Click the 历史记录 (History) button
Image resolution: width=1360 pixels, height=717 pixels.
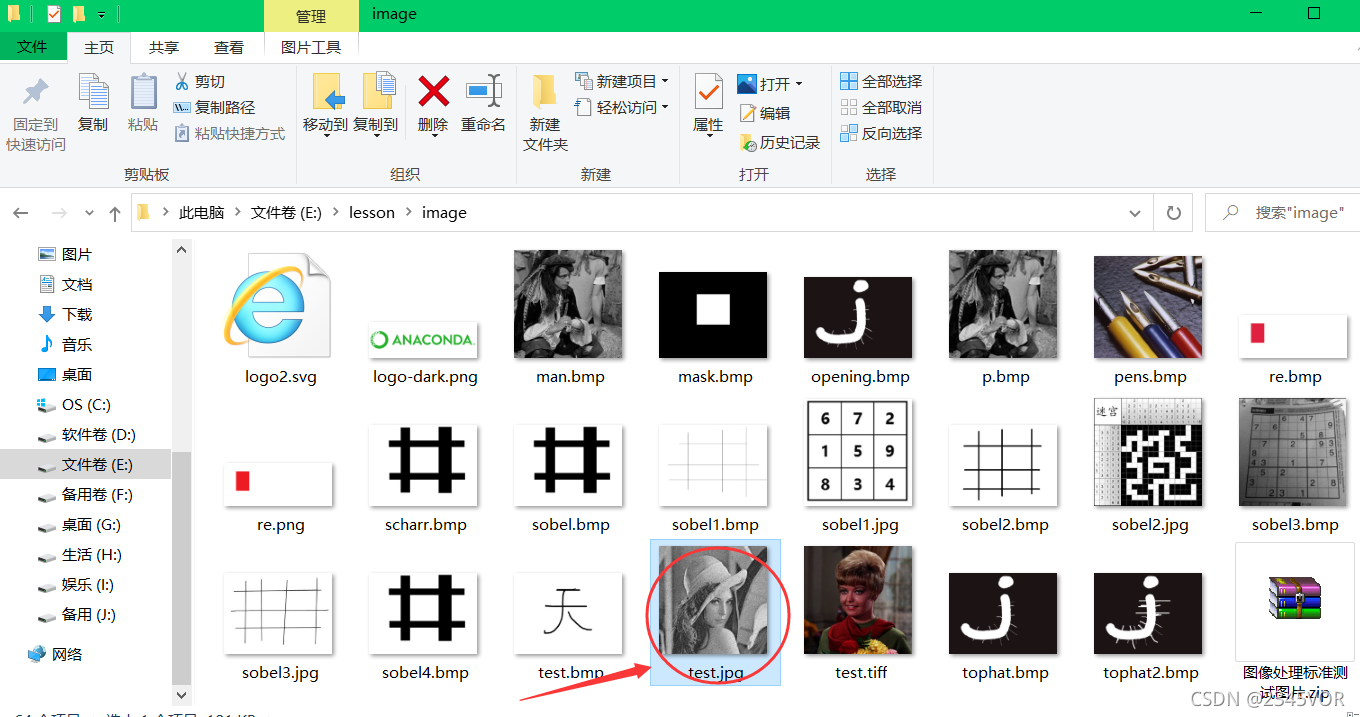point(778,142)
